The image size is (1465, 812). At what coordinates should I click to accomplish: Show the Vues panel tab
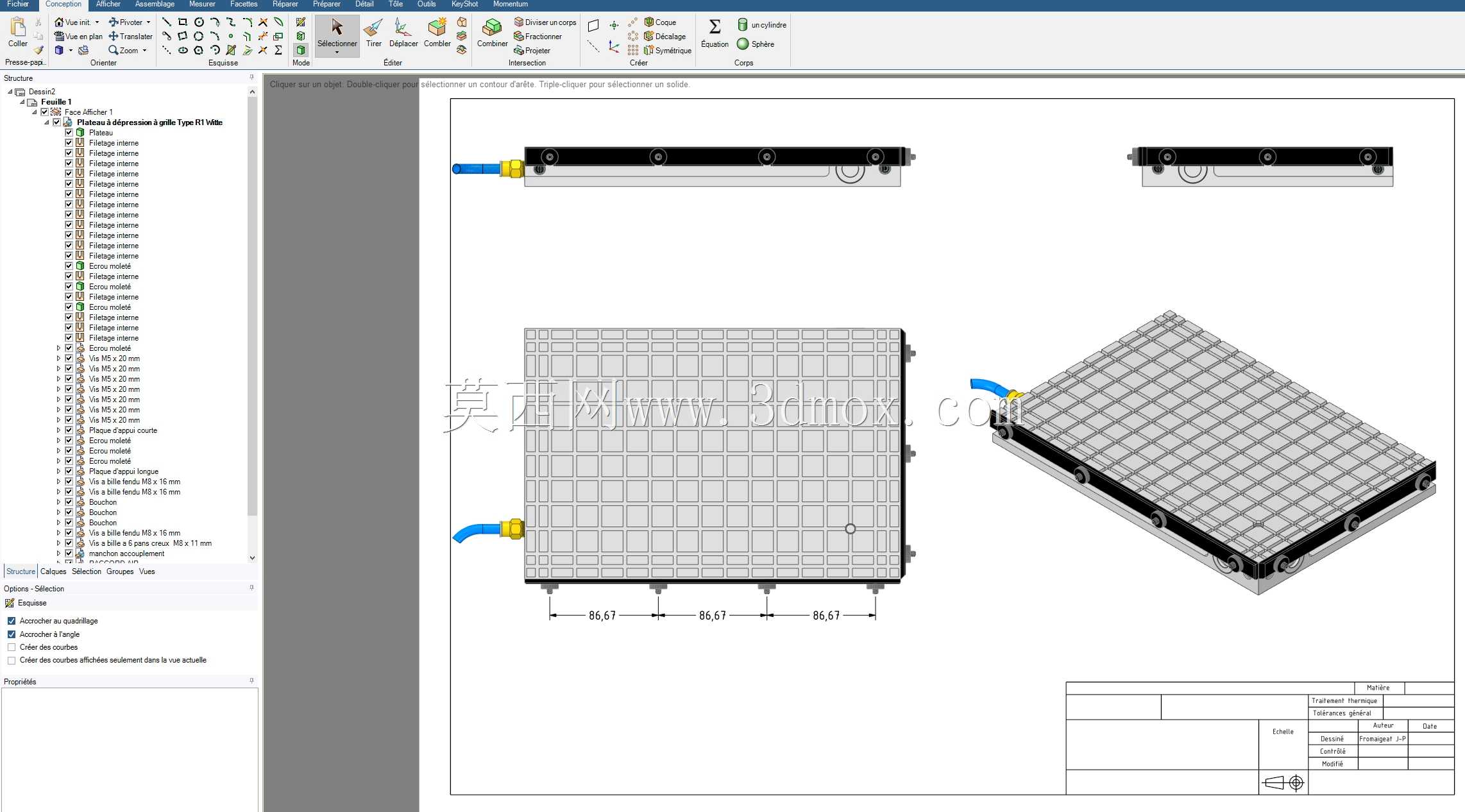(x=147, y=571)
